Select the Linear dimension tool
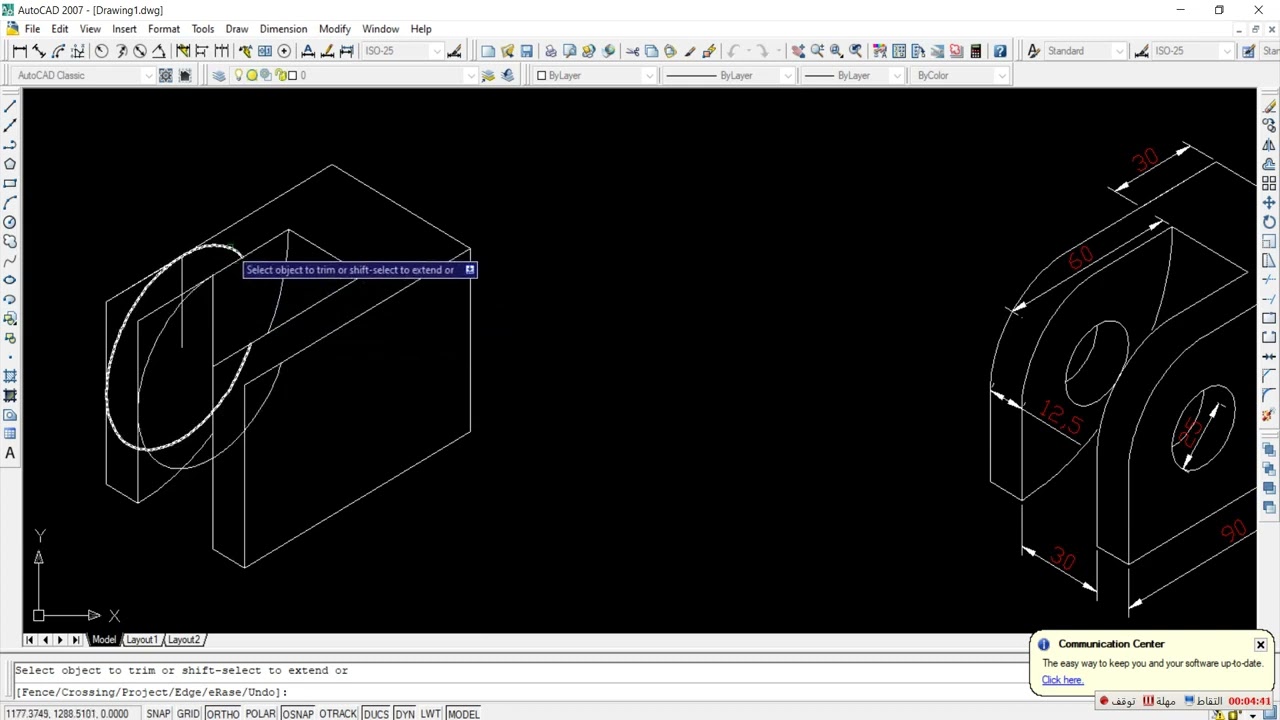Viewport: 1280px width, 720px height. point(20,51)
